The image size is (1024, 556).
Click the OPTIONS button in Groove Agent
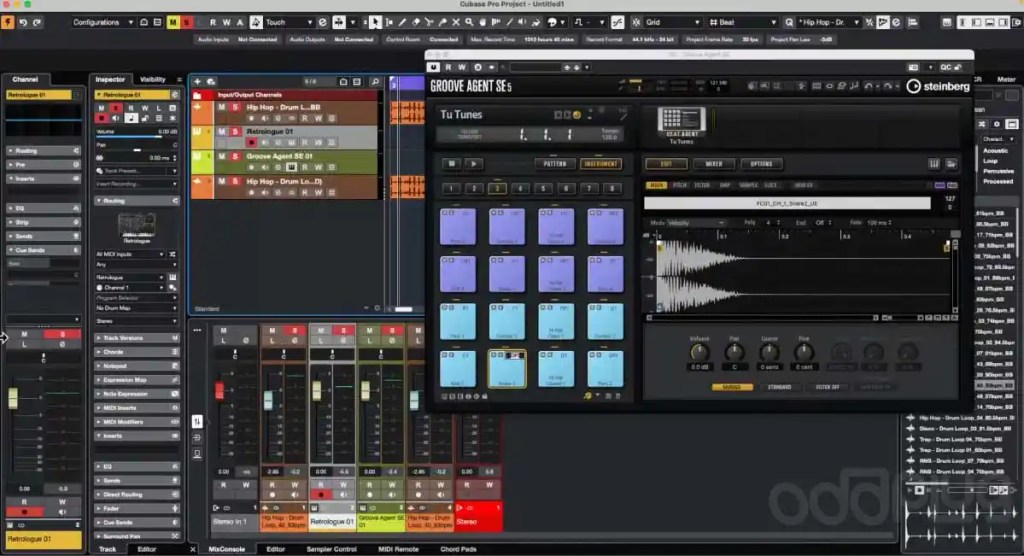pyautogui.click(x=761, y=164)
